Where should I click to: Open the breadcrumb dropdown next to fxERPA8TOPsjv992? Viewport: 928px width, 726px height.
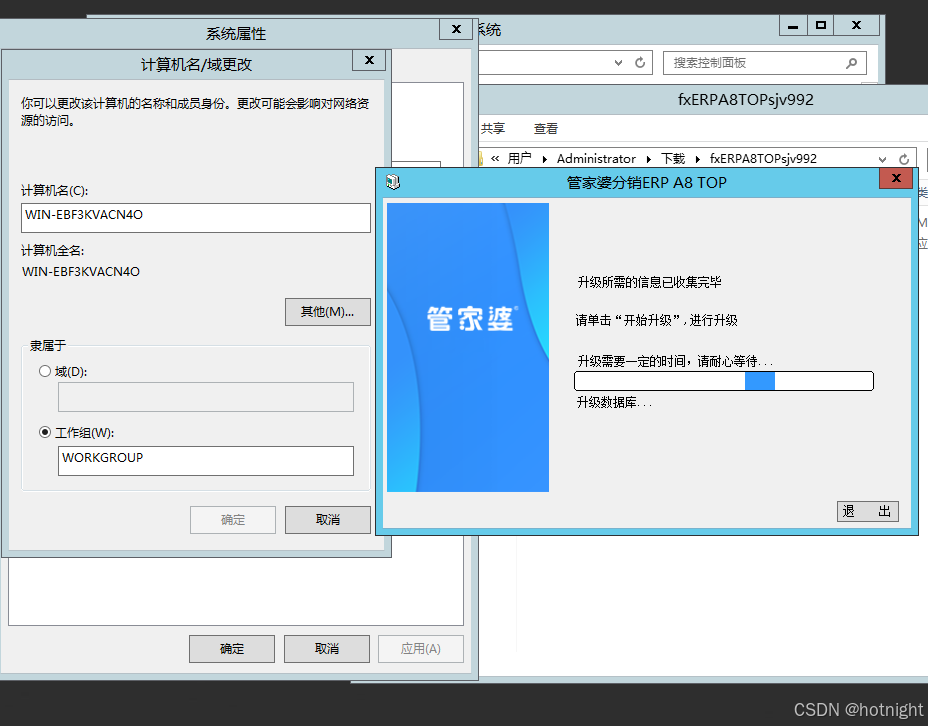pos(882,158)
